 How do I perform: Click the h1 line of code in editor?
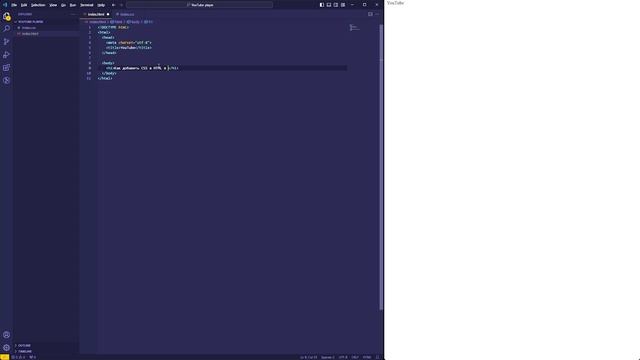pos(142,68)
